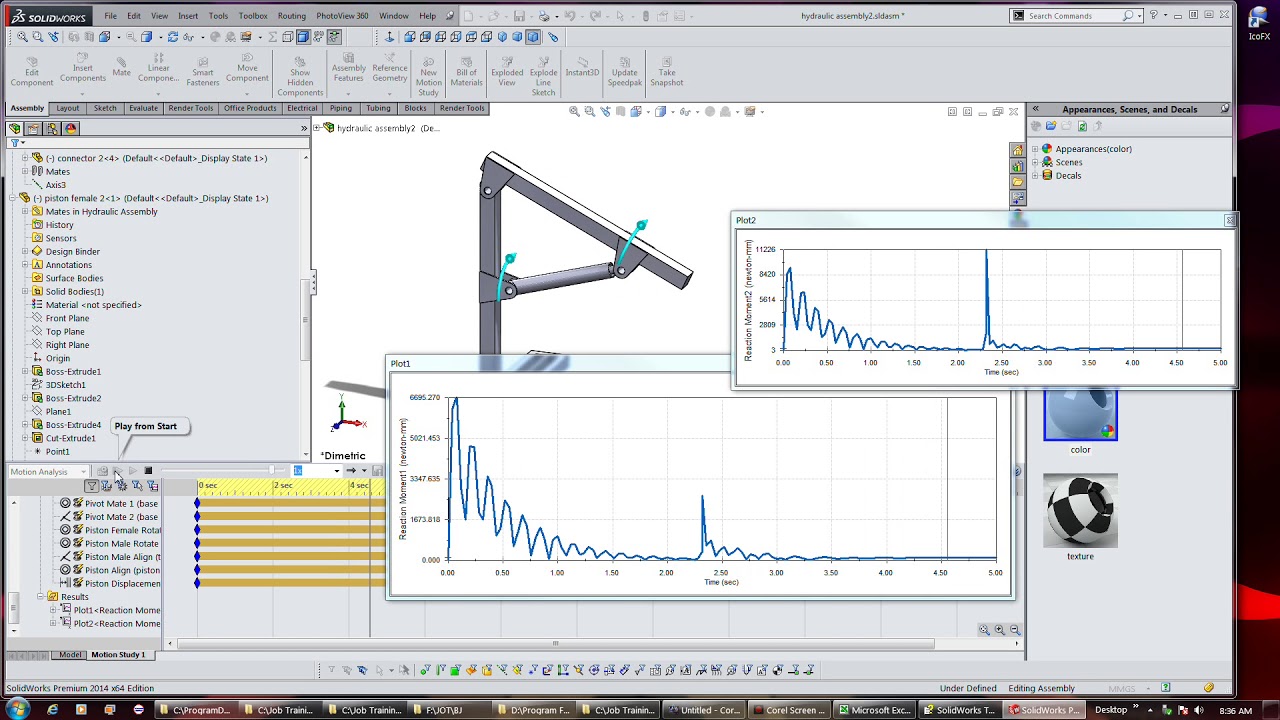Create a New Motion Study
Screen dimensions: 1280x720
[428, 75]
